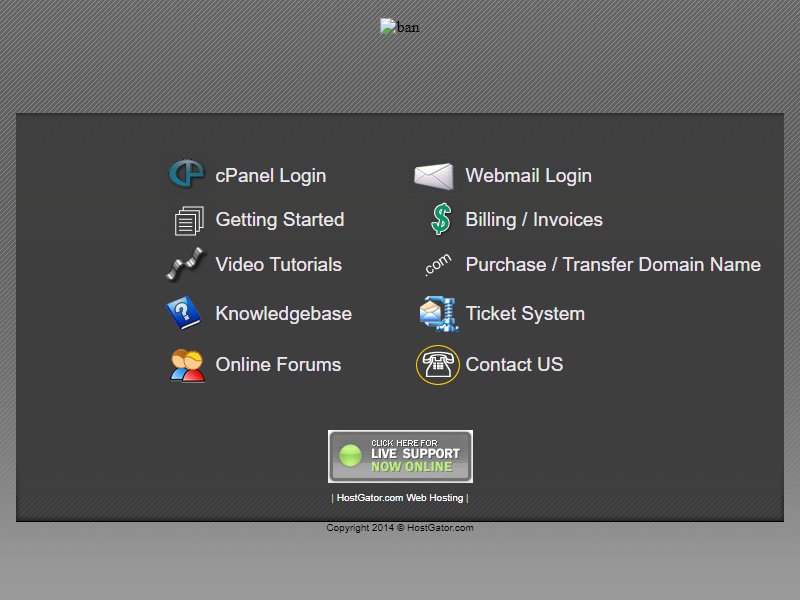
Task: Click the .com domain icon
Action: (x=438, y=264)
